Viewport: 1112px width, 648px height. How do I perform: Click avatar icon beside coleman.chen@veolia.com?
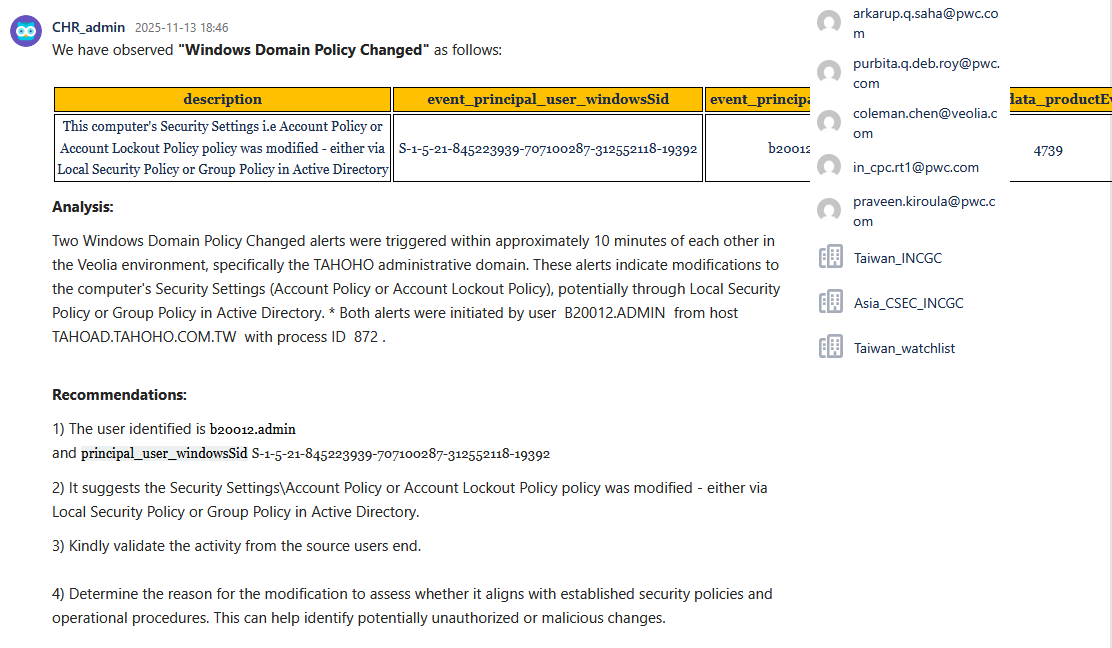829,123
